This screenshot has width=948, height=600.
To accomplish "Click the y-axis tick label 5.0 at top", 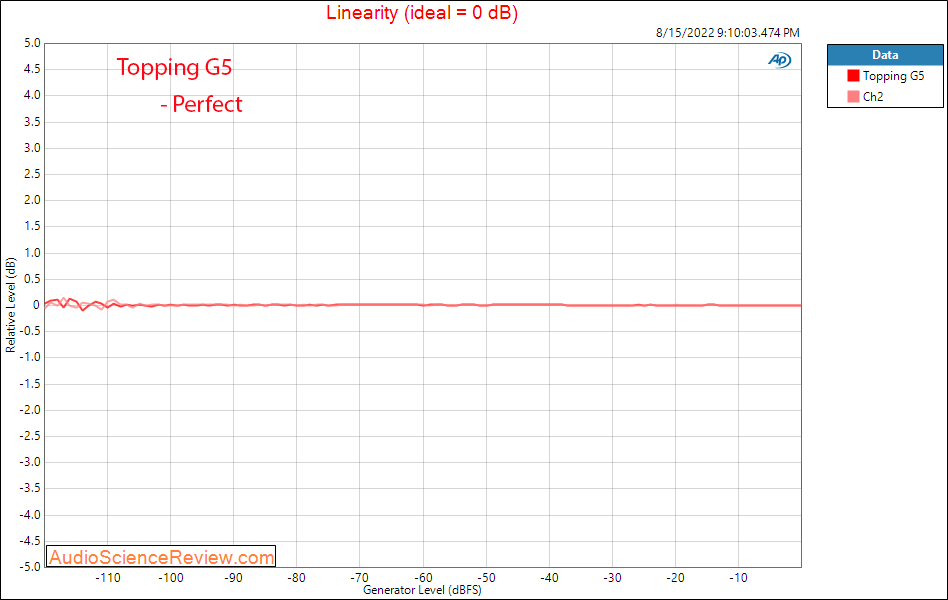I will click(x=32, y=43).
